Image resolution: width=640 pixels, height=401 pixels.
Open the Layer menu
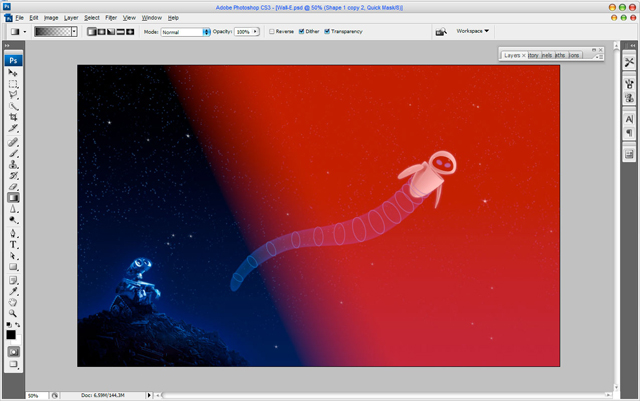71,18
